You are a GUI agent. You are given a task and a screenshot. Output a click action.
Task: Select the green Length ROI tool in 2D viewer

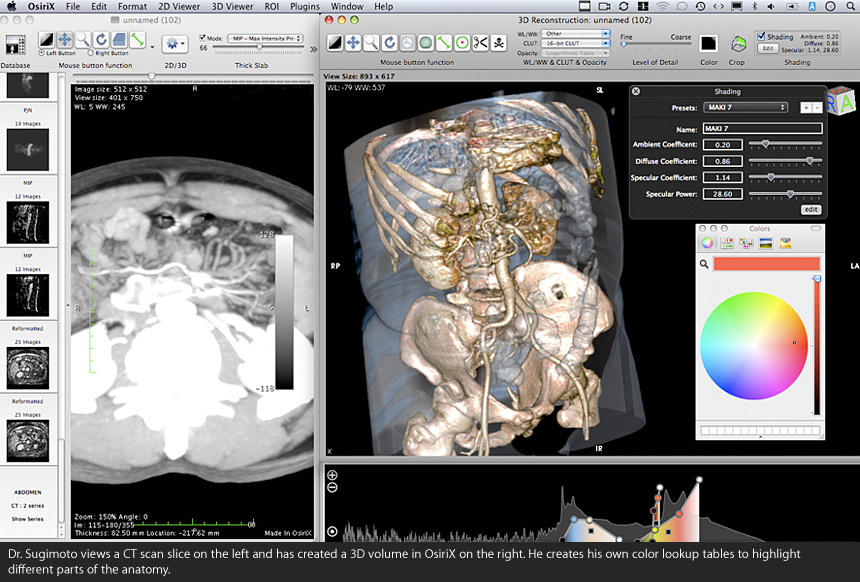point(137,40)
